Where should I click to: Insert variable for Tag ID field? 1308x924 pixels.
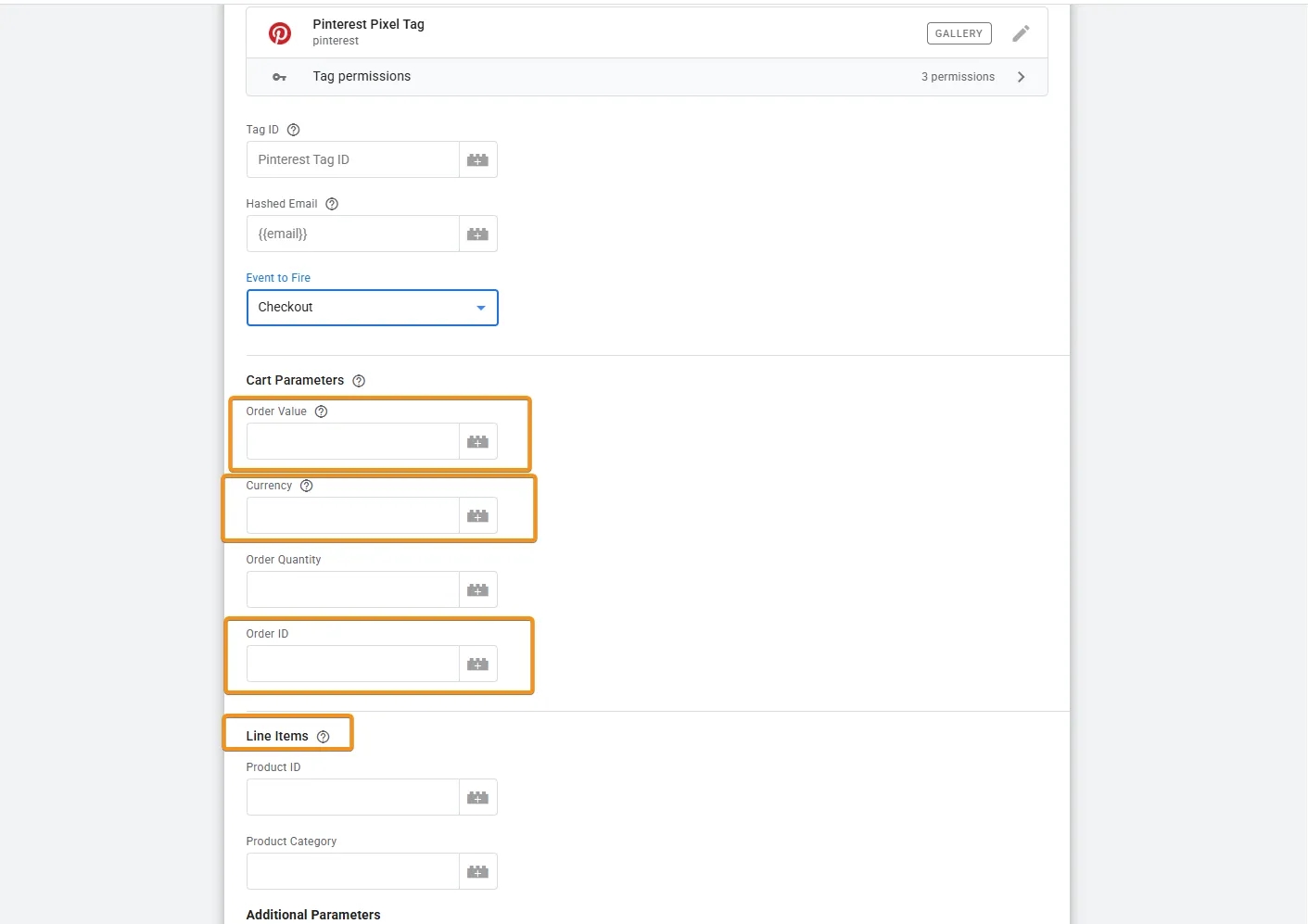pos(478,159)
